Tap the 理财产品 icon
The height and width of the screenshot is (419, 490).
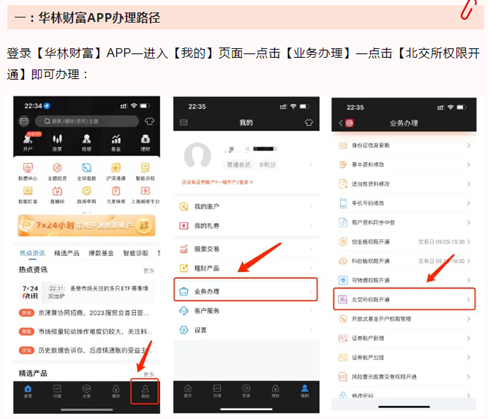click(184, 268)
